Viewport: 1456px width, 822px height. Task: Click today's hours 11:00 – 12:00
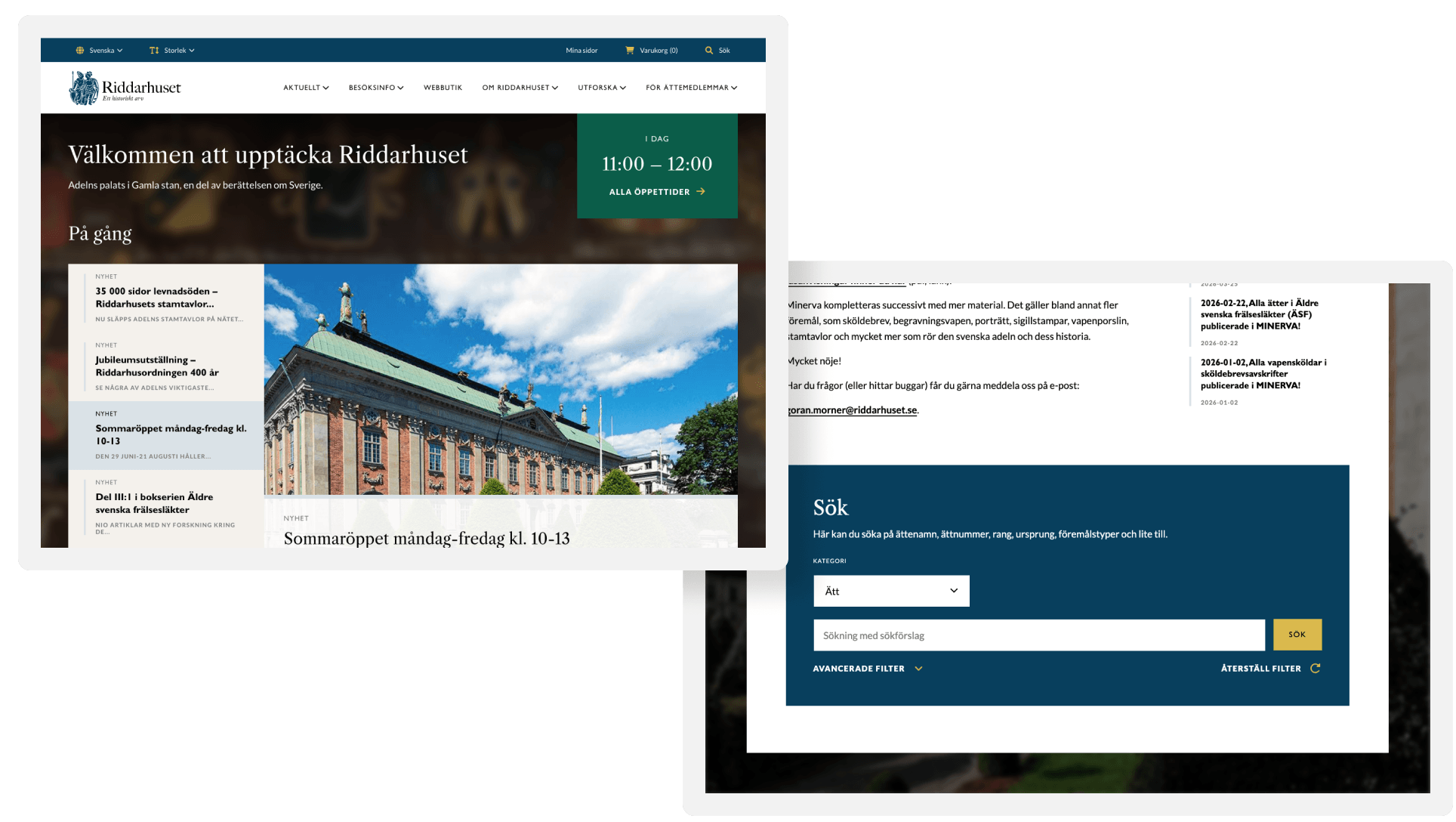(657, 164)
